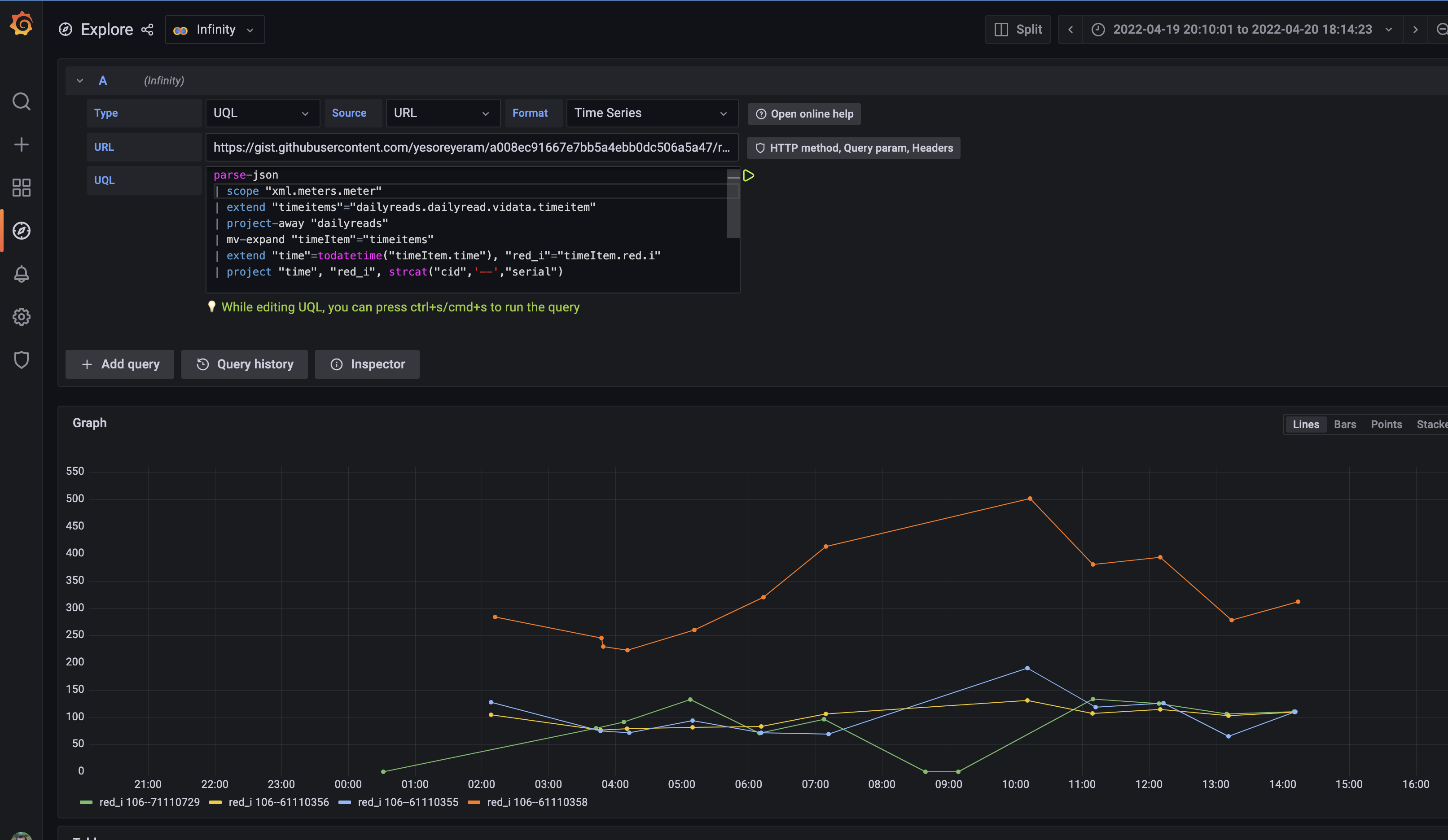Click the share icon next to Explore
This screenshot has width=1448, height=840.
pyautogui.click(x=148, y=29)
